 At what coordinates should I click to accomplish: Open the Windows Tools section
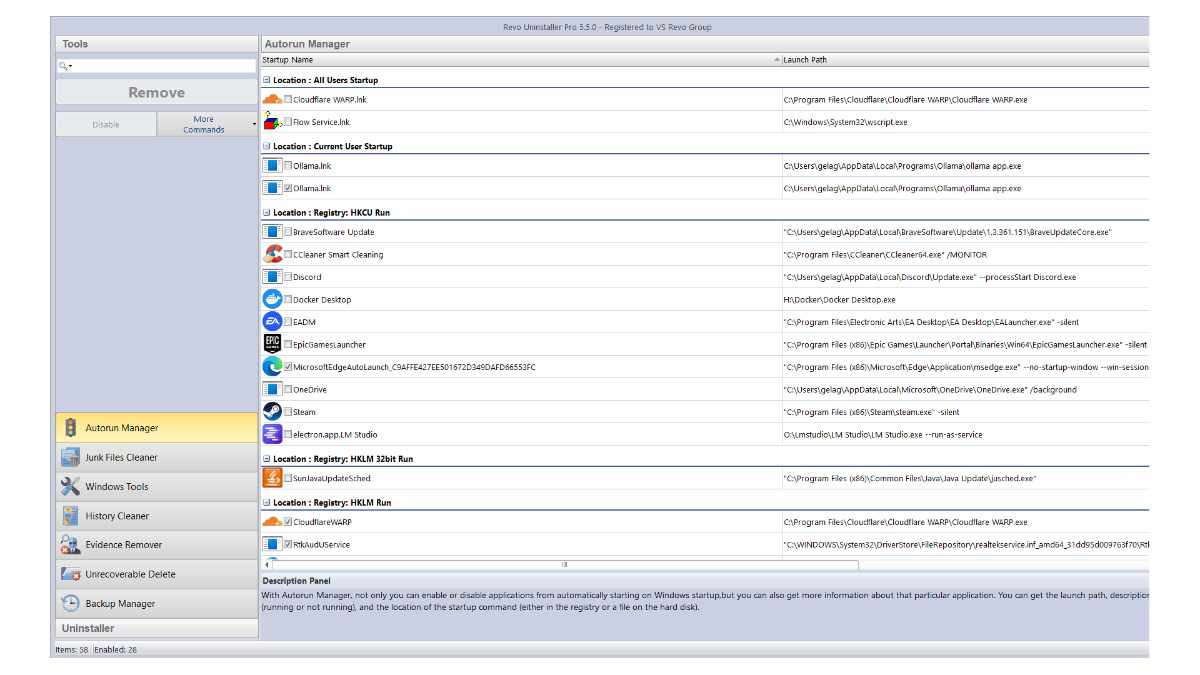[156, 486]
